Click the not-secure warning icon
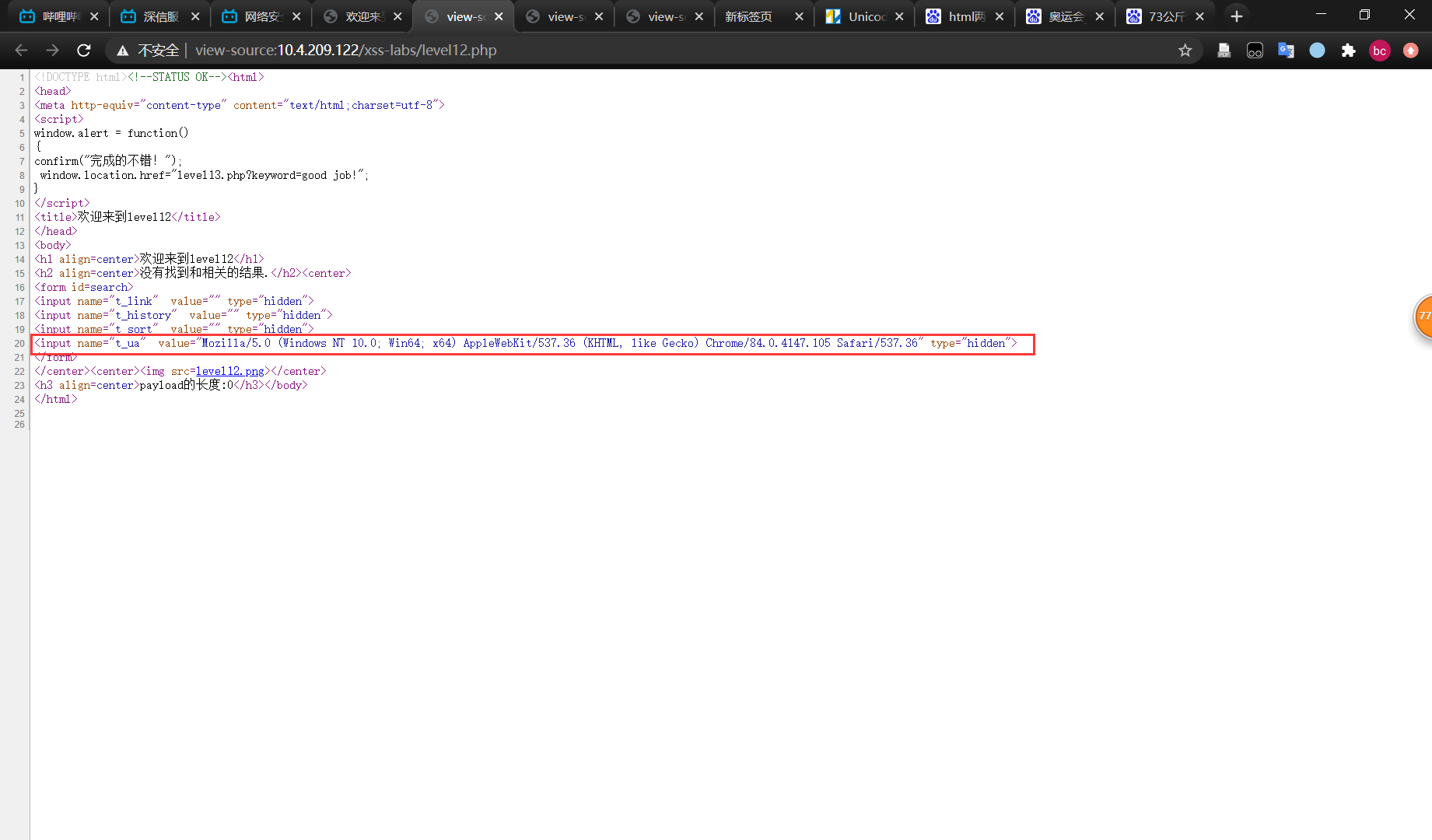 [123, 51]
